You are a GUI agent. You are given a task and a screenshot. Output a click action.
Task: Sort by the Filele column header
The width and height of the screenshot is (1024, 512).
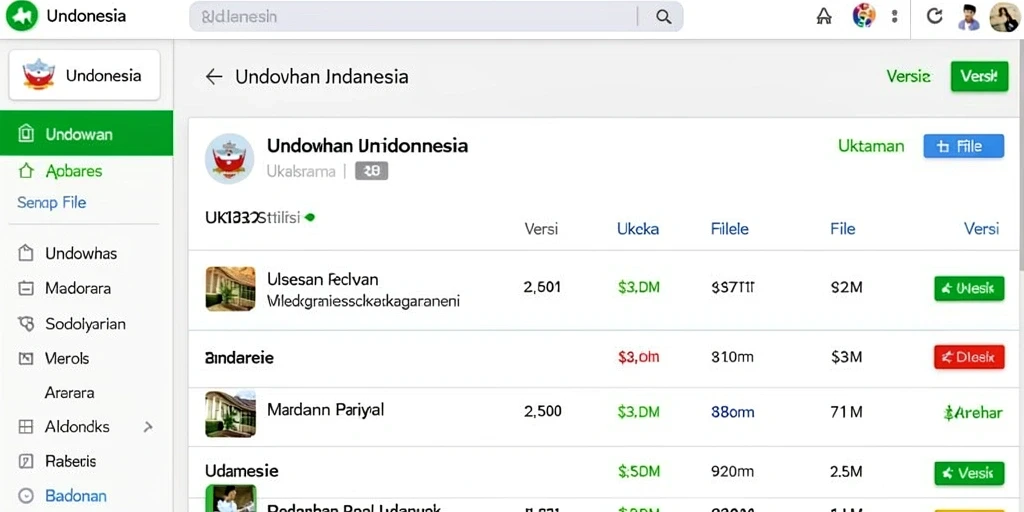pyautogui.click(x=729, y=229)
